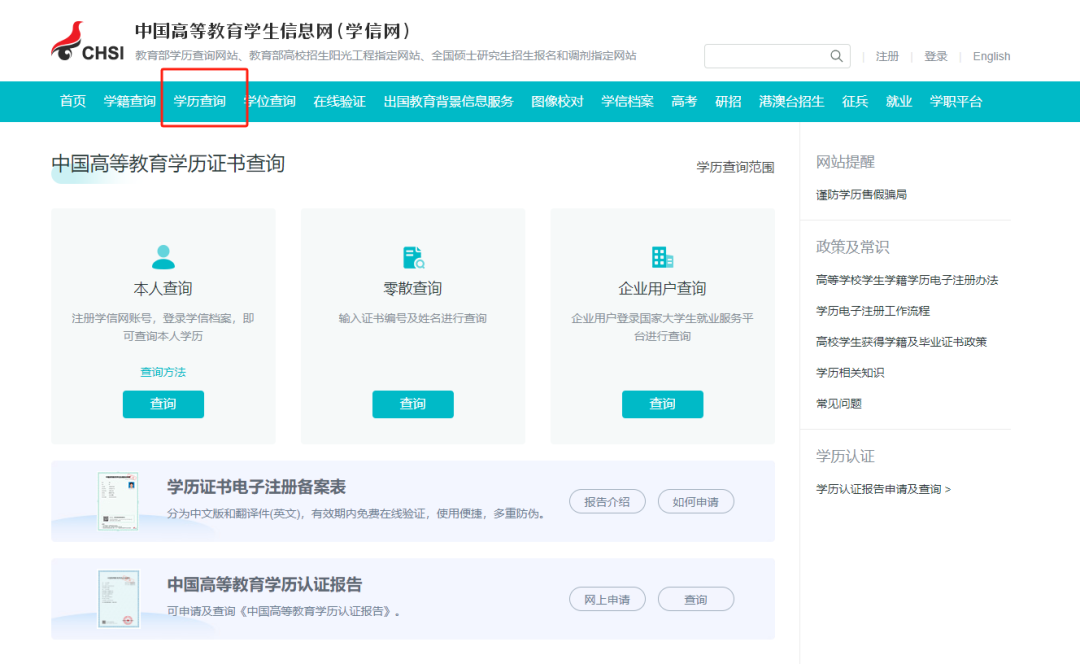
Task: Go to 高考 nav item
Action: pyautogui.click(x=684, y=101)
